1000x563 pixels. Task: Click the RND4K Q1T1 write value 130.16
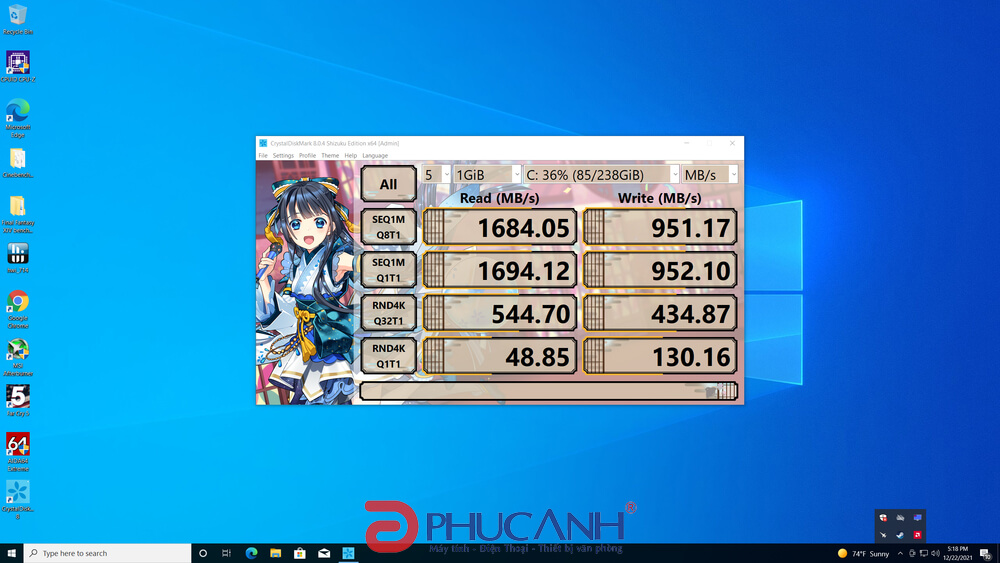660,356
